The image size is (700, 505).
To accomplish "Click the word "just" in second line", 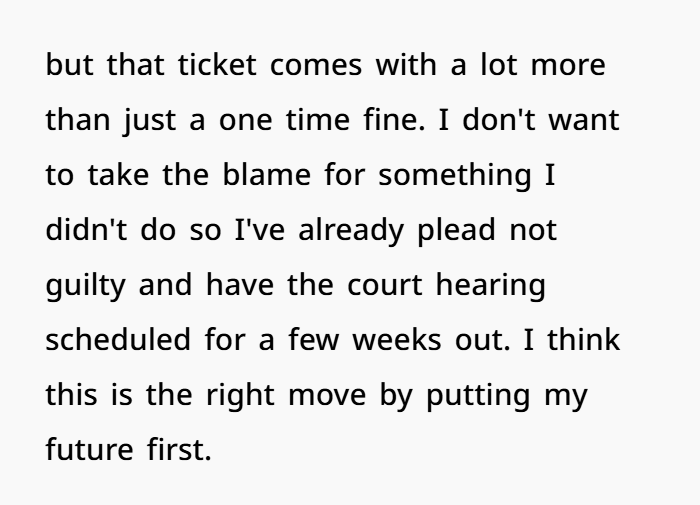I will click(x=150, y=121).
